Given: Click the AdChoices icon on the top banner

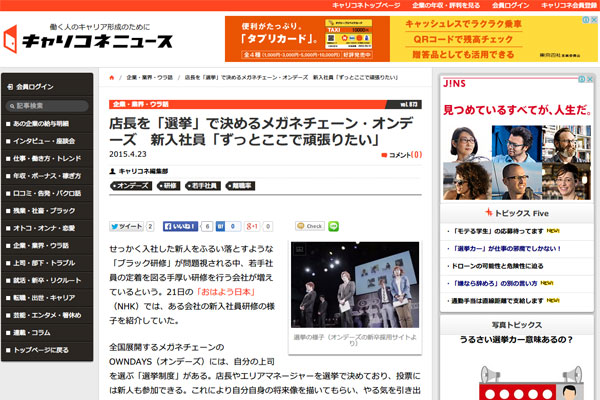Looking at the screenshot, I should coord(586,20).
